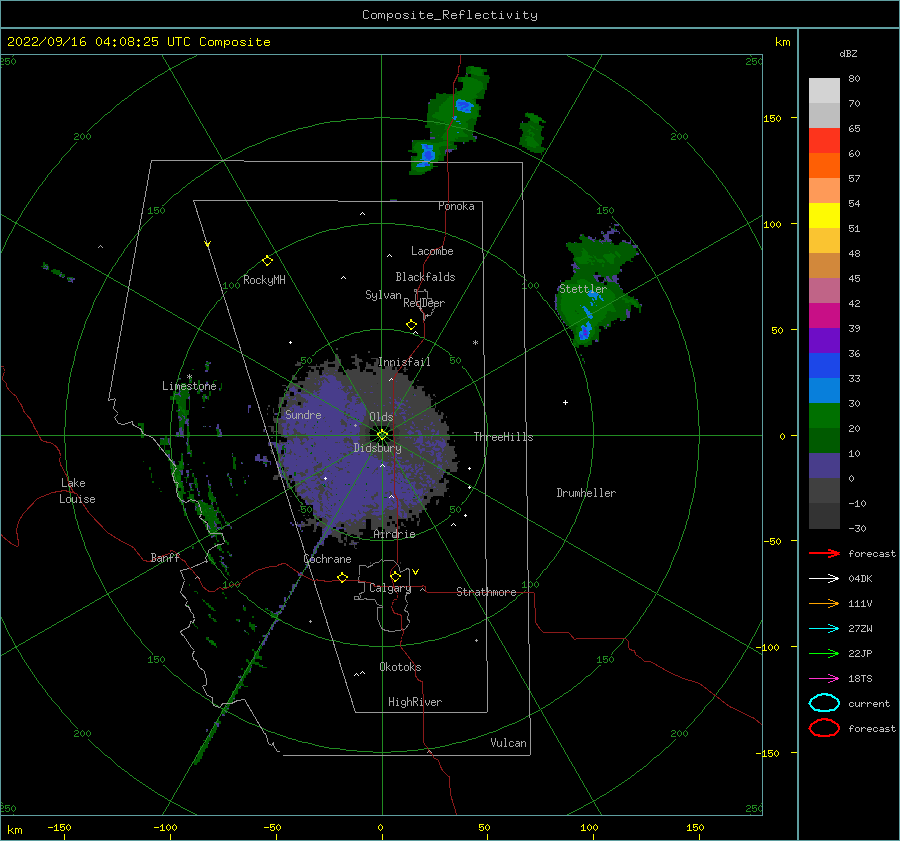Click the HighRiver label
This screenshot has height=841, width=900.
click(x=415, y=702)
